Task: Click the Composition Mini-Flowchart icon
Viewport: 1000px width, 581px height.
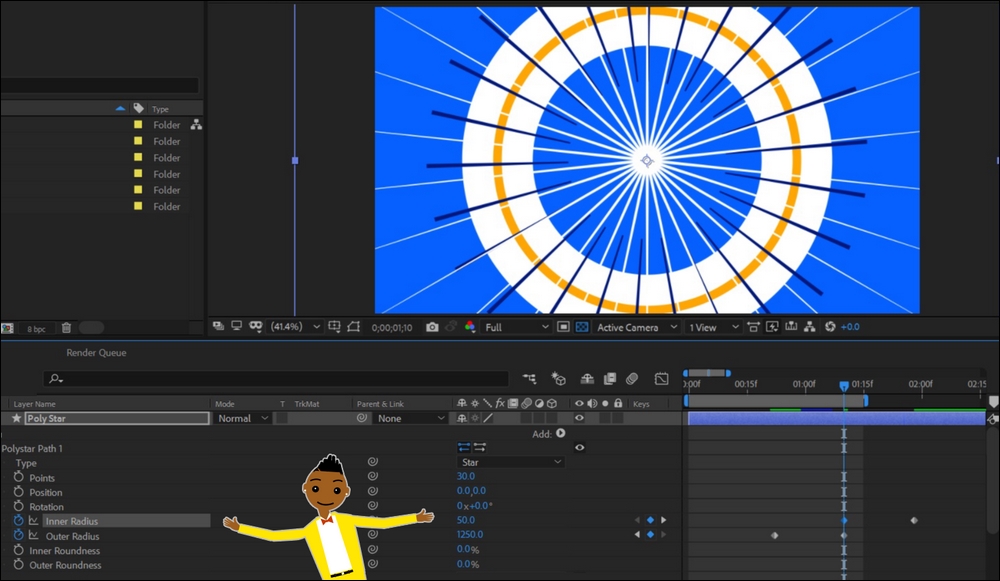Action: click(x=529, y=379)
